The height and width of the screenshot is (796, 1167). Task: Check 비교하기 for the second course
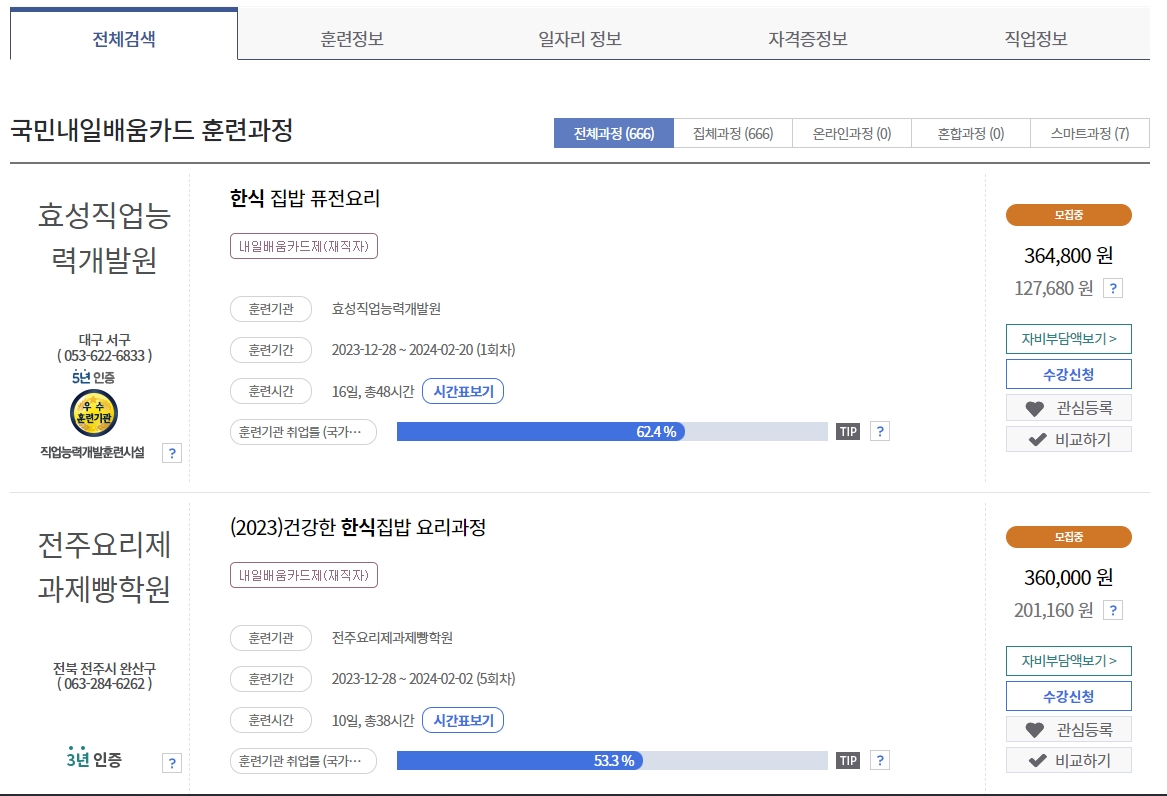click(1068, 760)
